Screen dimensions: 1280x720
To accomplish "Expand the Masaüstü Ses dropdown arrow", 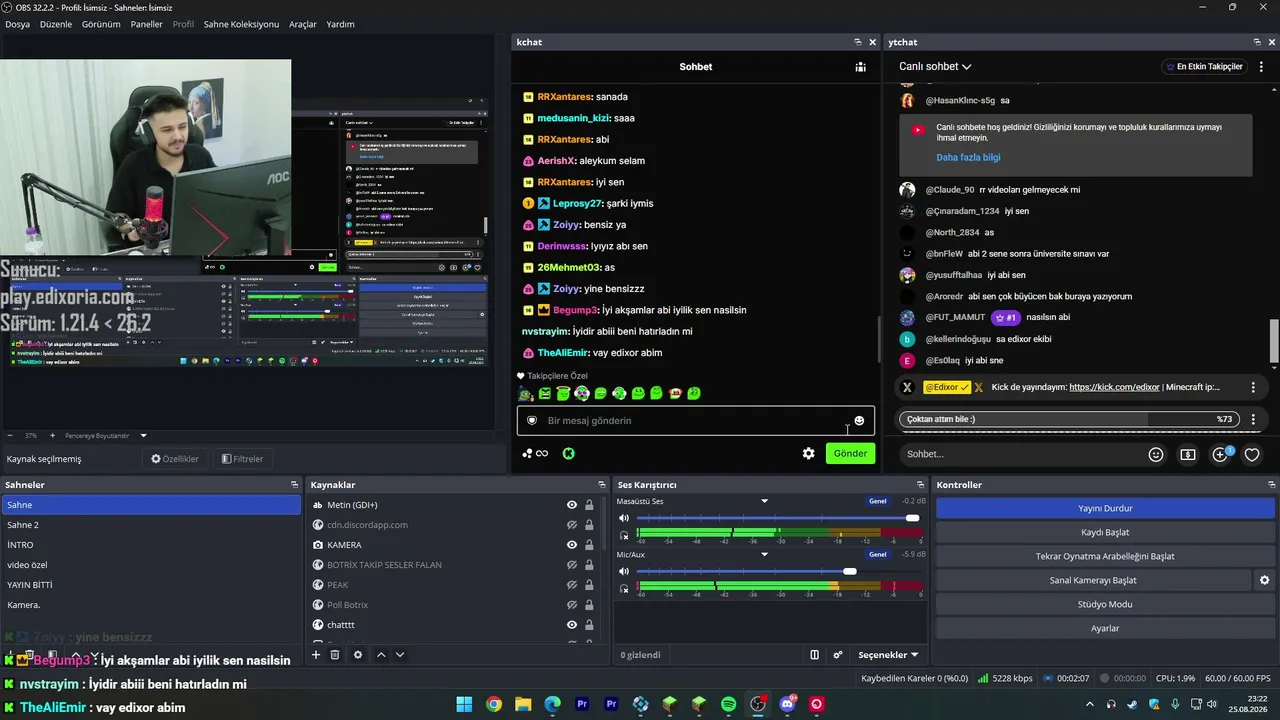I will [x=764, y=501].
